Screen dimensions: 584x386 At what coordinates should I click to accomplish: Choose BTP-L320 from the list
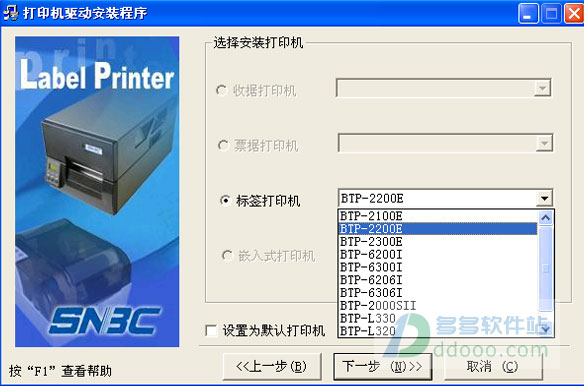point(437,331)
